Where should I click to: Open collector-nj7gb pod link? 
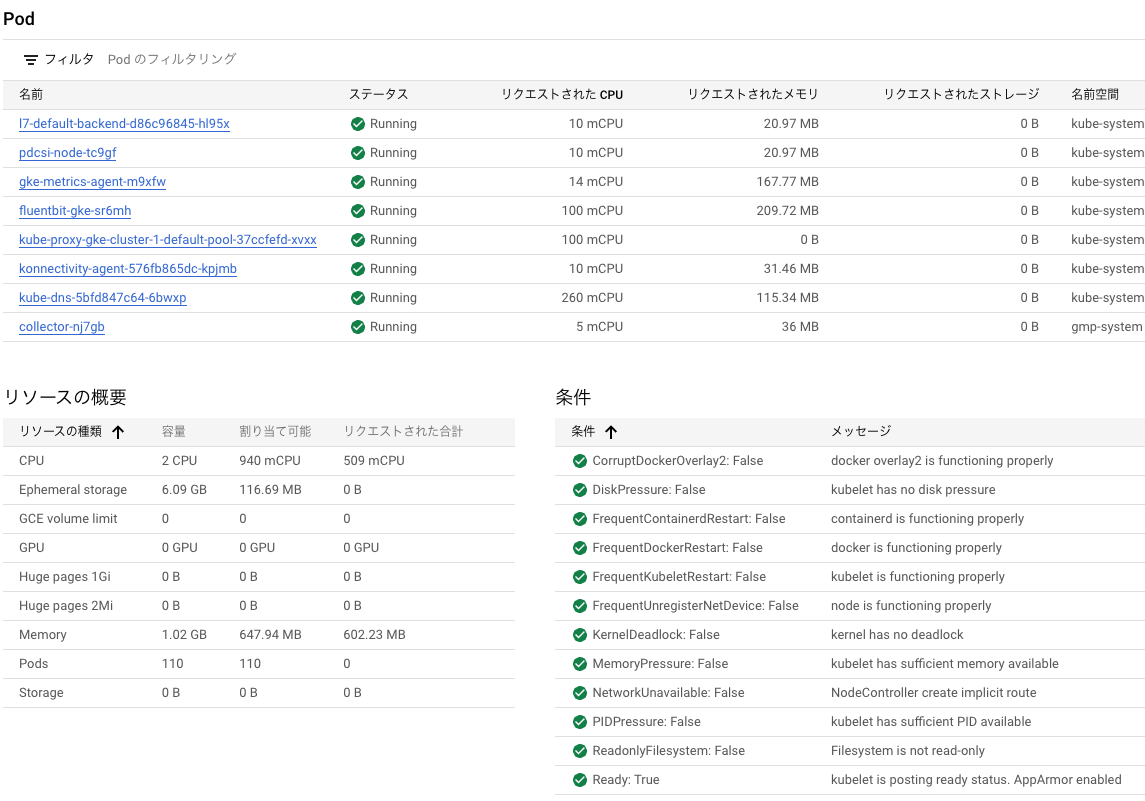pyautogui.click(x=61, y=327)
